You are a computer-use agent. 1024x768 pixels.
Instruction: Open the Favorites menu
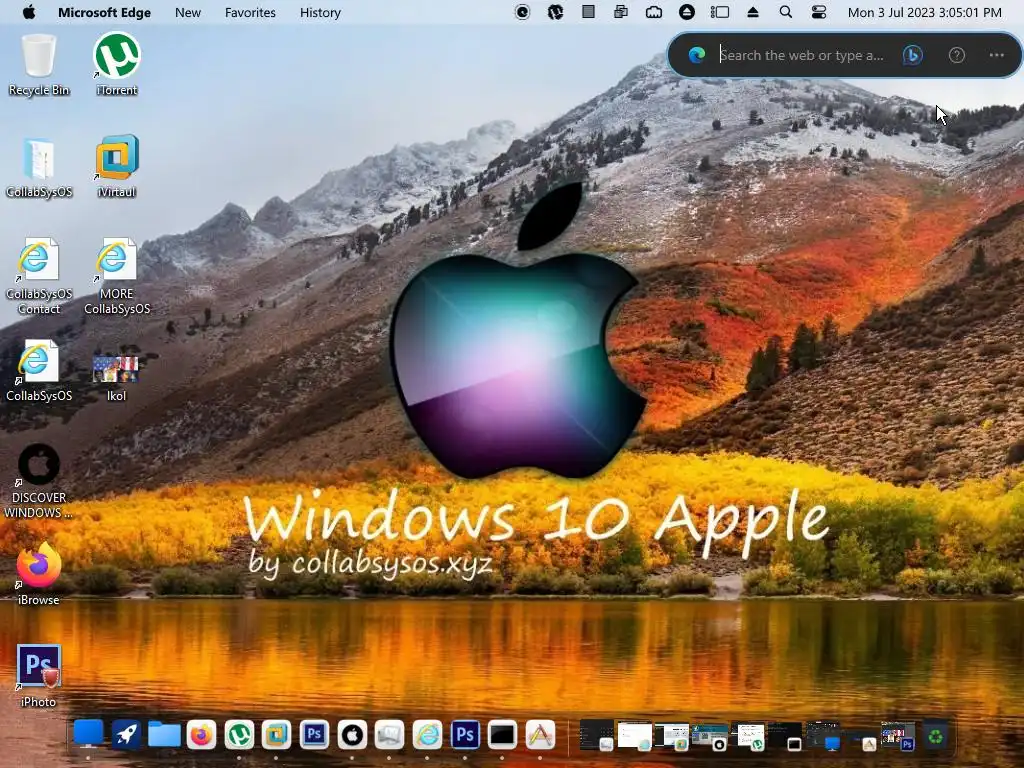[250, 12]
